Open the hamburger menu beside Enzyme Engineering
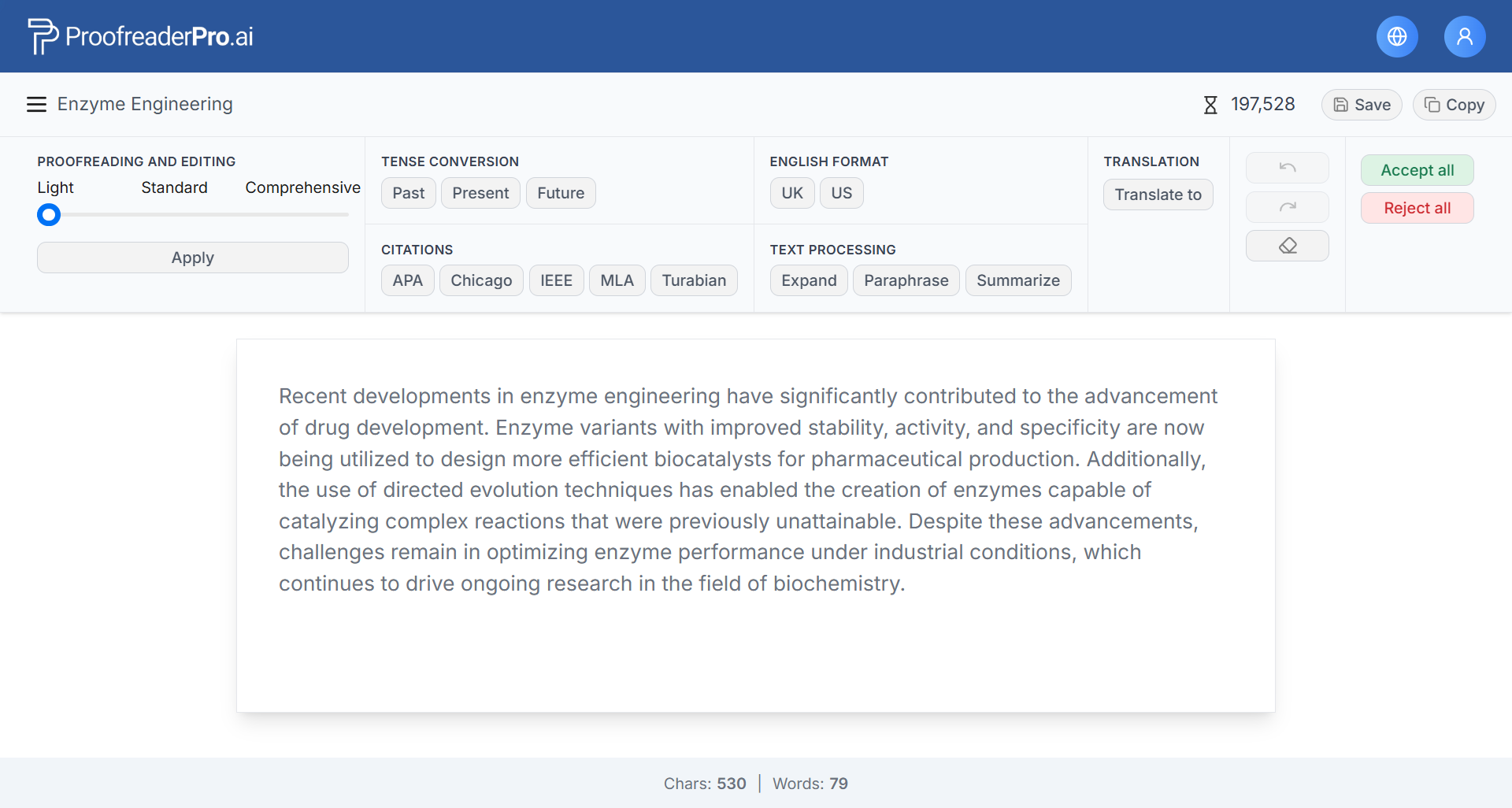 (x=36, y=105)
